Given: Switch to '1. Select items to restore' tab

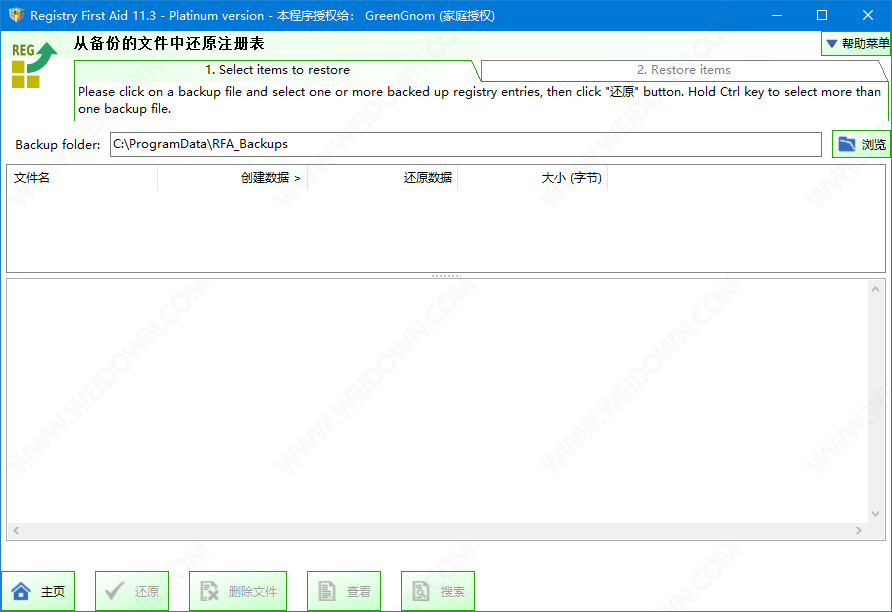Looking at the screenshot, I should (277, 70).
